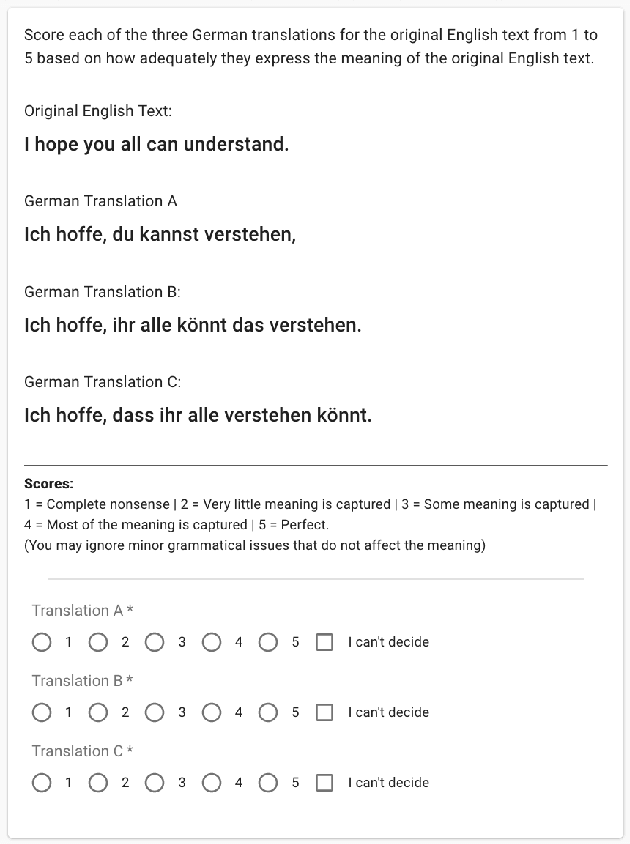Choose score 3 for Translation A
The image size is (630, 844).
pyautogui.click(x=155, y=642)
